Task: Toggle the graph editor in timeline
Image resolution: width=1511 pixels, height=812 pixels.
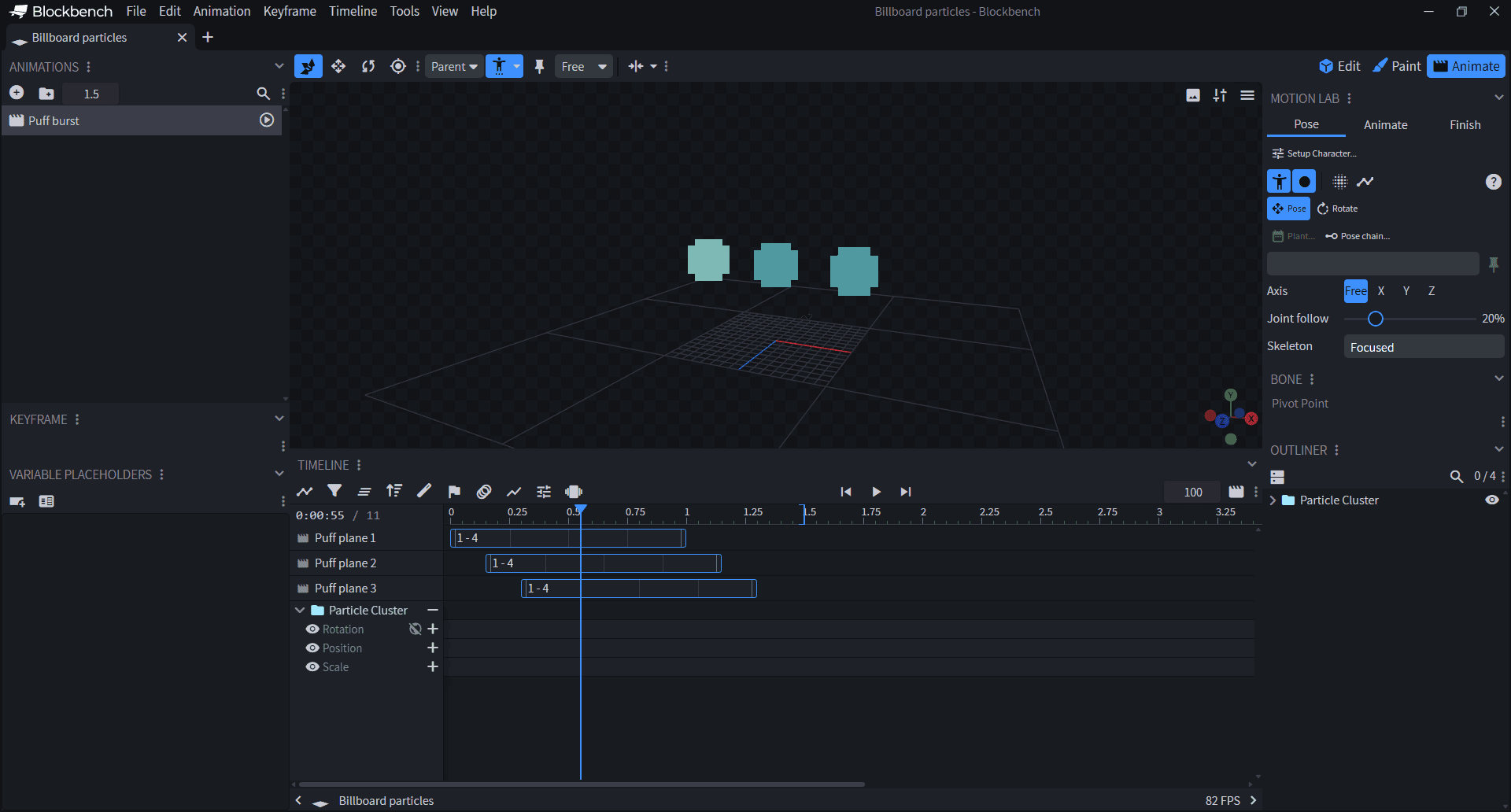Action: pos(305,492)
